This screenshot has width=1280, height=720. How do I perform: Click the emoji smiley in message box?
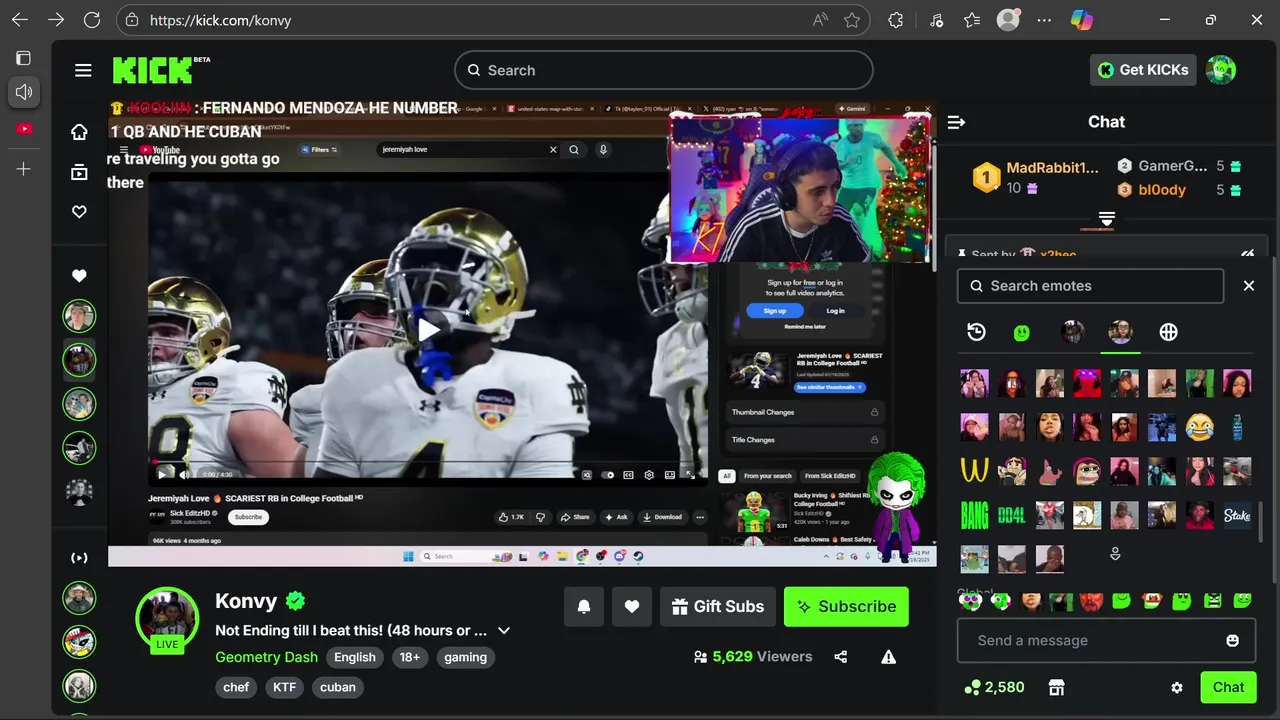click(1233, 640)
